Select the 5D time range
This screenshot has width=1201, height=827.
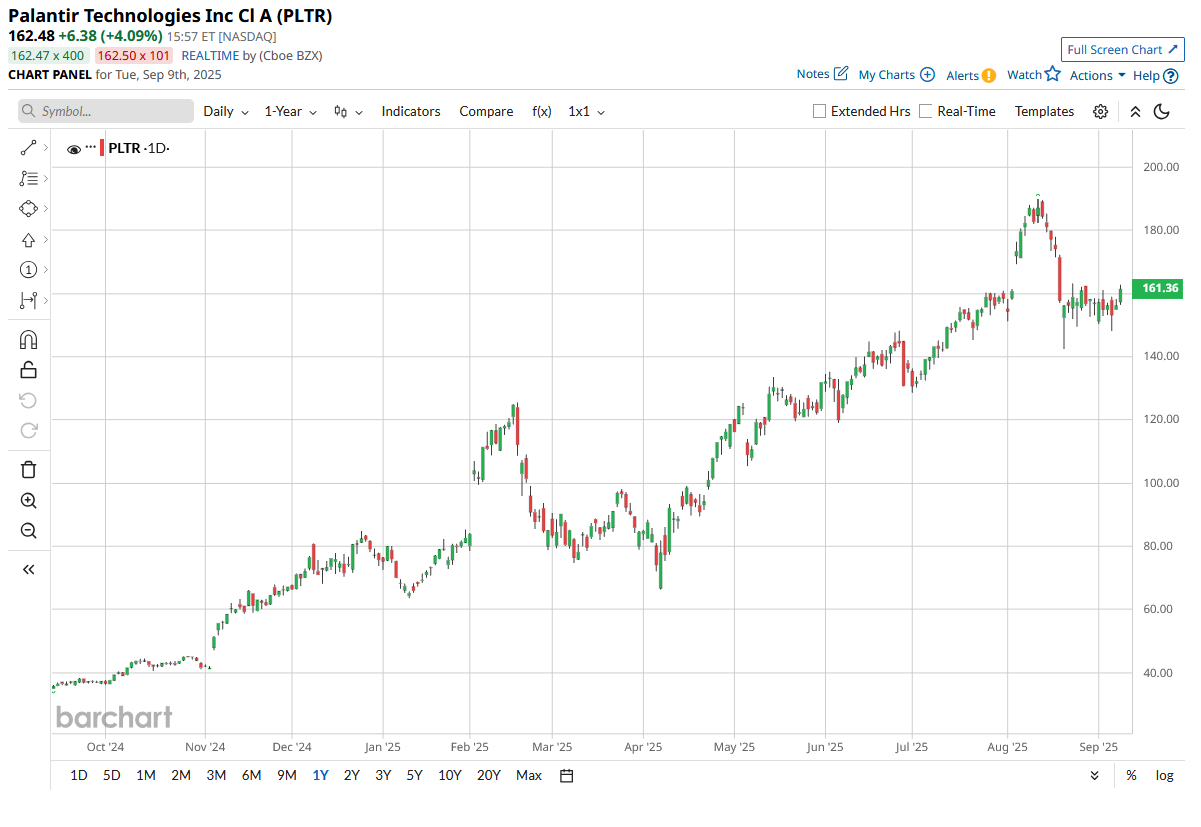(112, 775)
